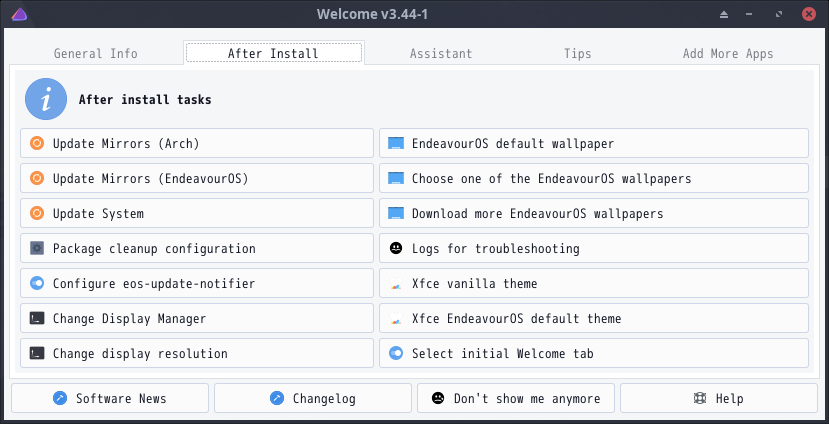Open Logs for troubleshooting
The width and height of the screenshot is (829, 424).
click(x=594, y=248)
